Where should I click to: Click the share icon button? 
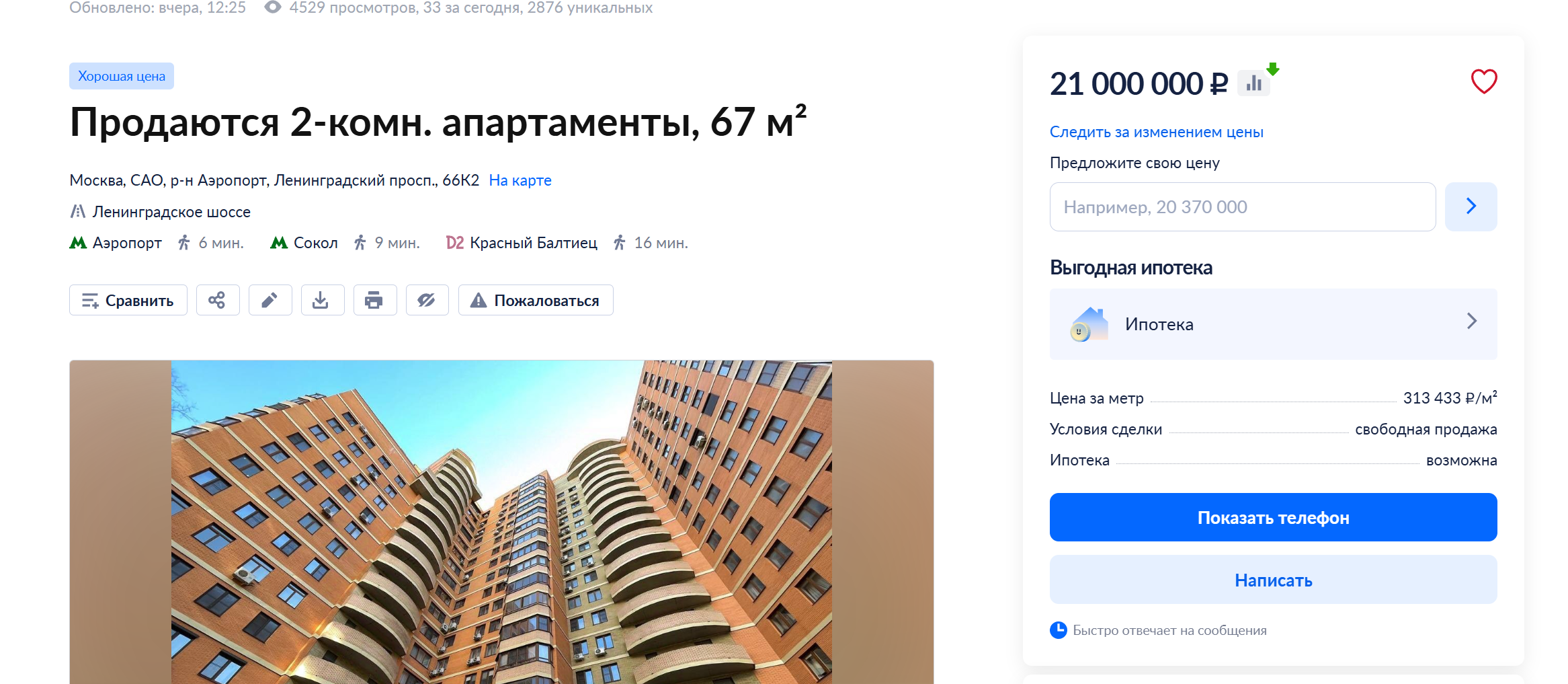pyautogui.click(x=218, y=300)
